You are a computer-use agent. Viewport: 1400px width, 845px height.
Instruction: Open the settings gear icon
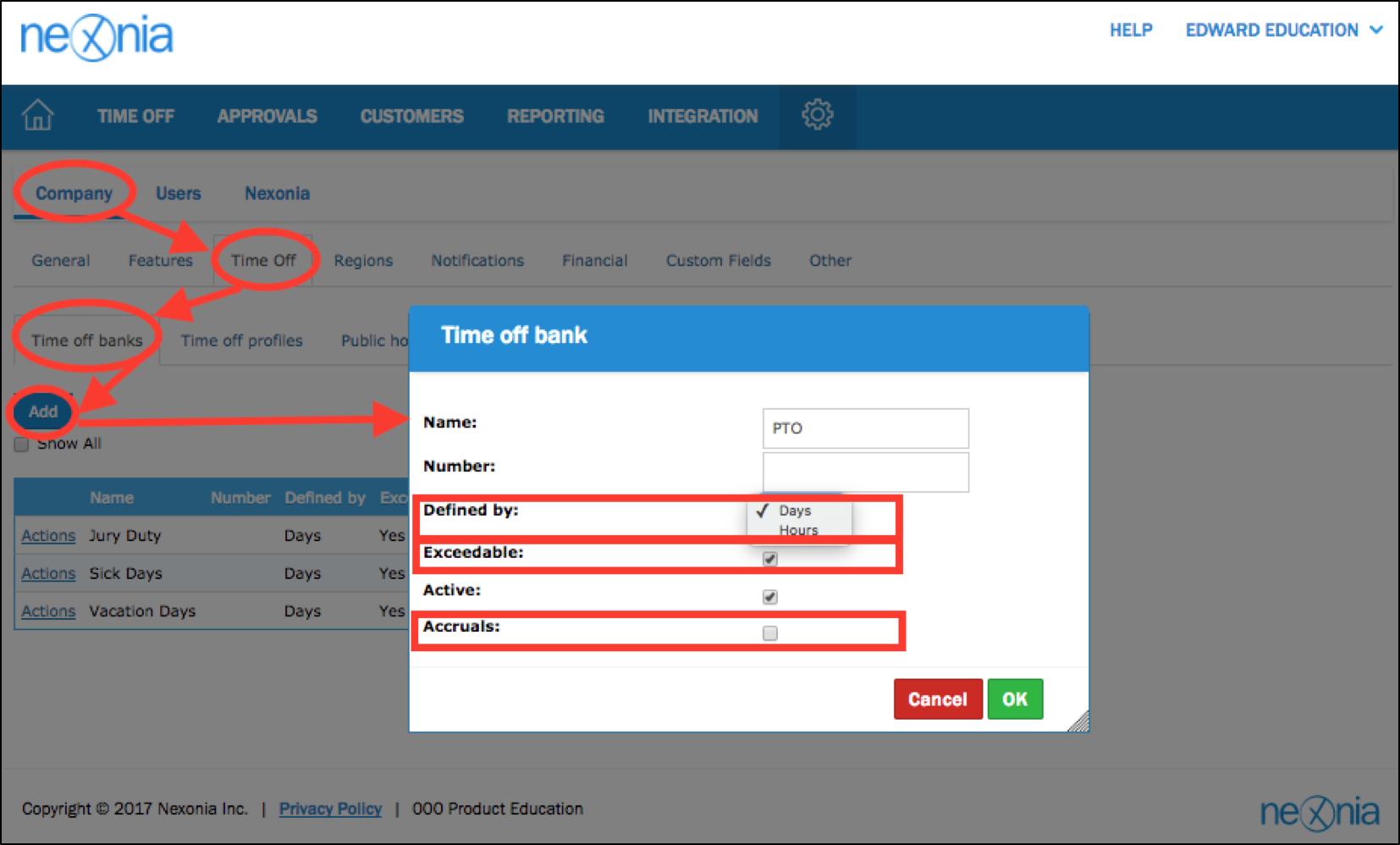point(817,115)
